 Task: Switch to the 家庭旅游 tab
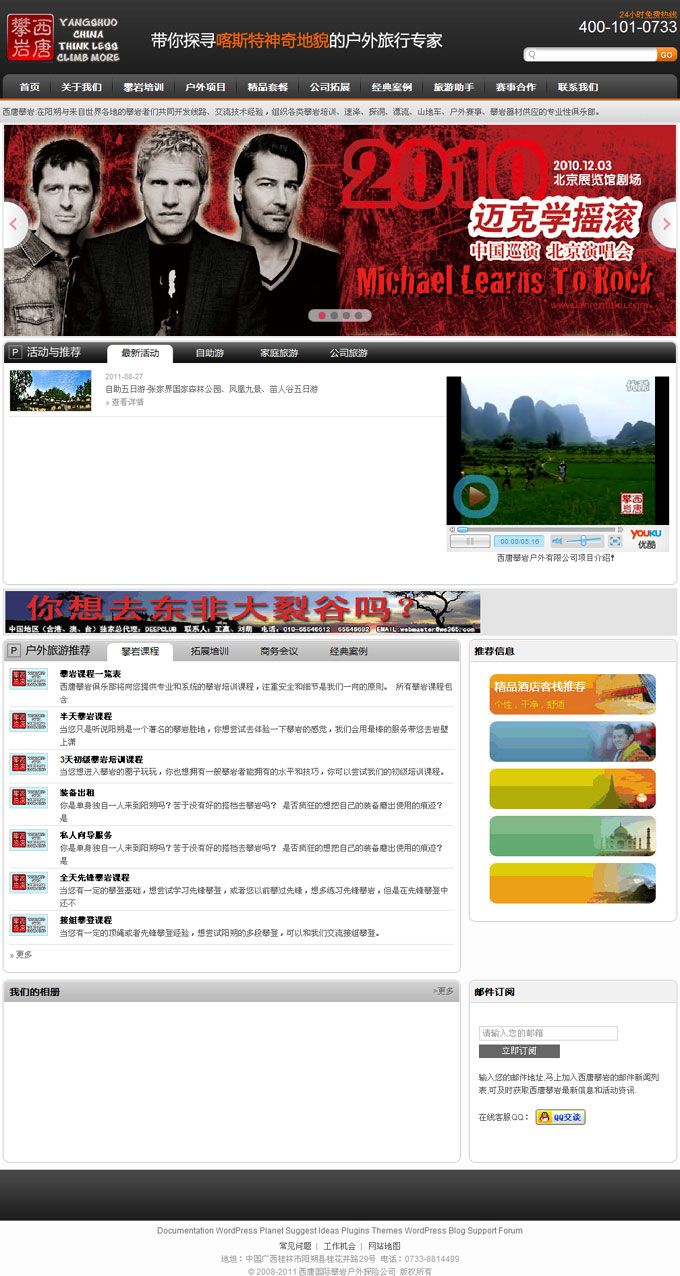tap(279, 353)
